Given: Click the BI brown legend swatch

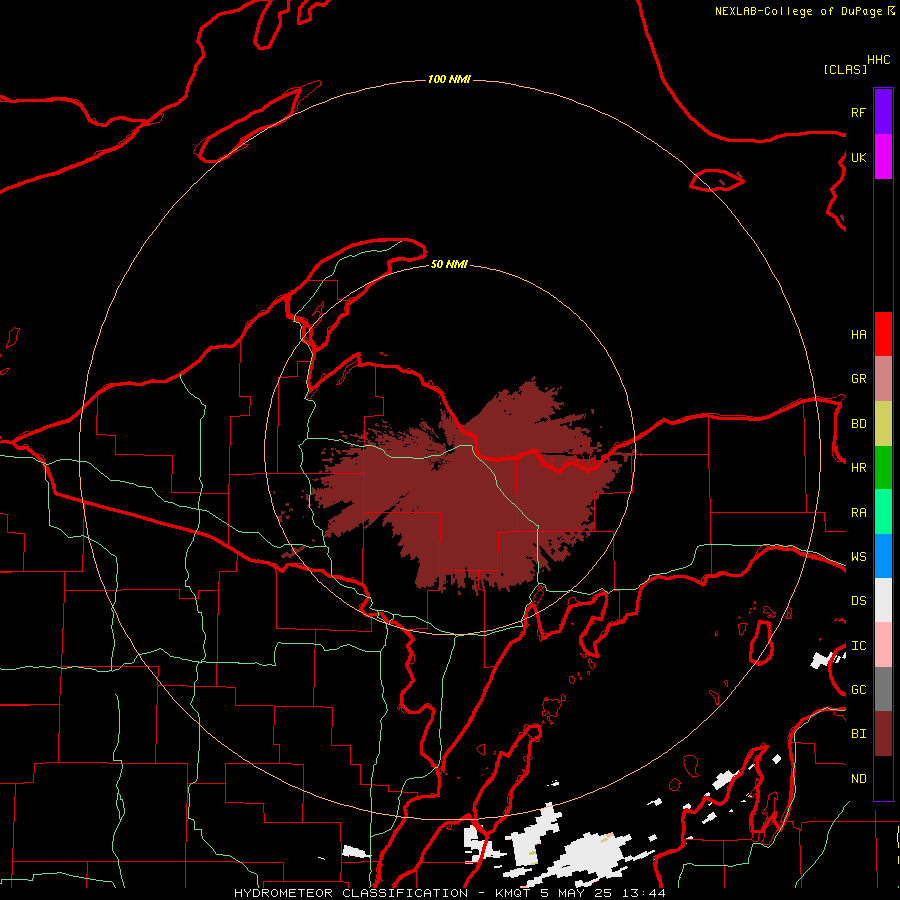Looking at the screenshot, I should (x=883, y=734).
